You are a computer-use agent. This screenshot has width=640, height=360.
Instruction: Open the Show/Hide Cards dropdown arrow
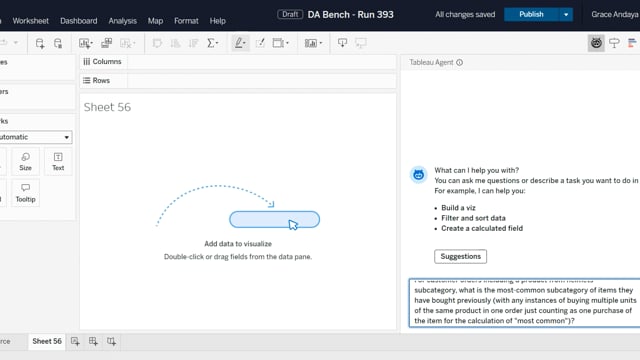tap(287, 43)
